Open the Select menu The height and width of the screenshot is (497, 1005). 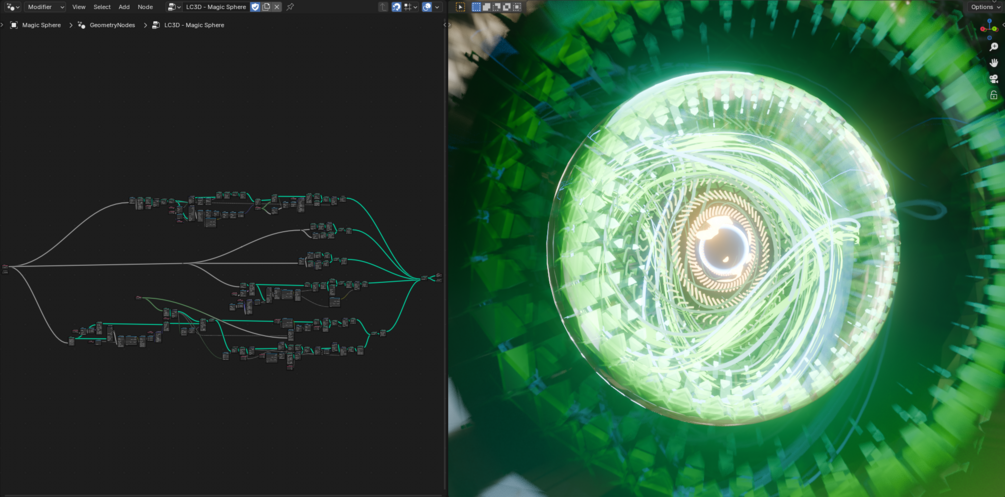point(102,6)
